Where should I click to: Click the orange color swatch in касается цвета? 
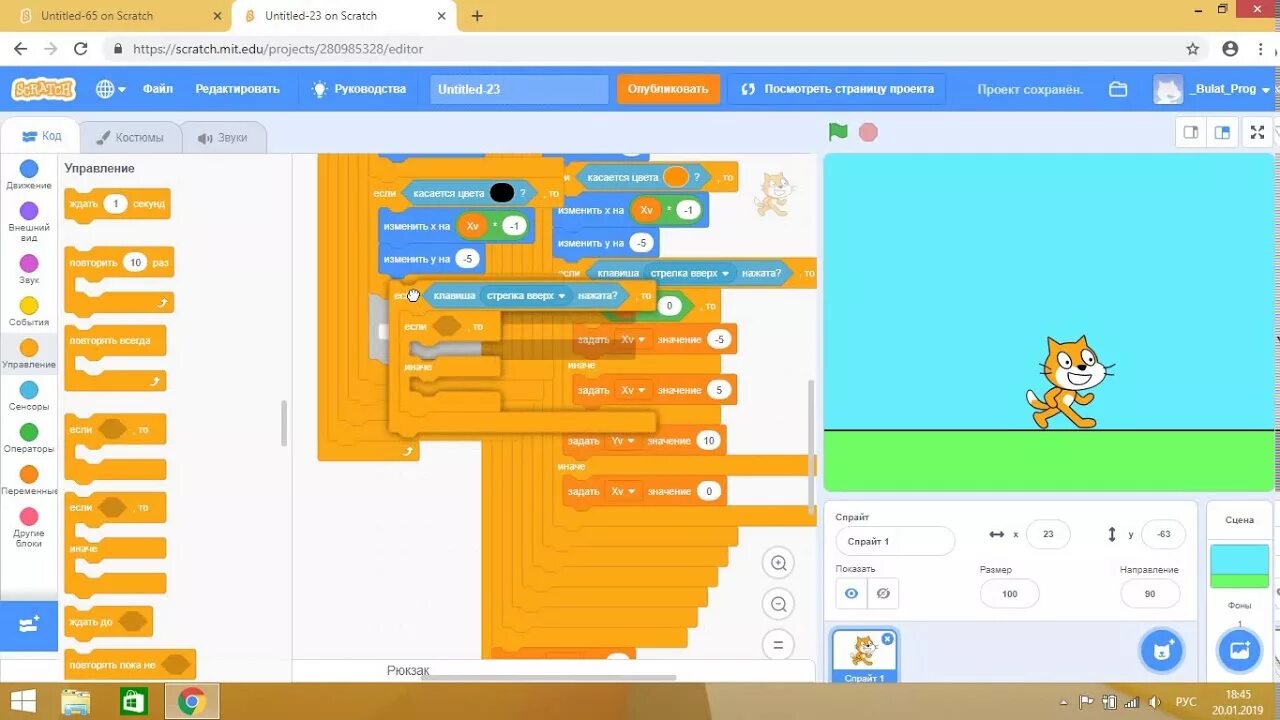pyautogui.click(x=676, y=177)
